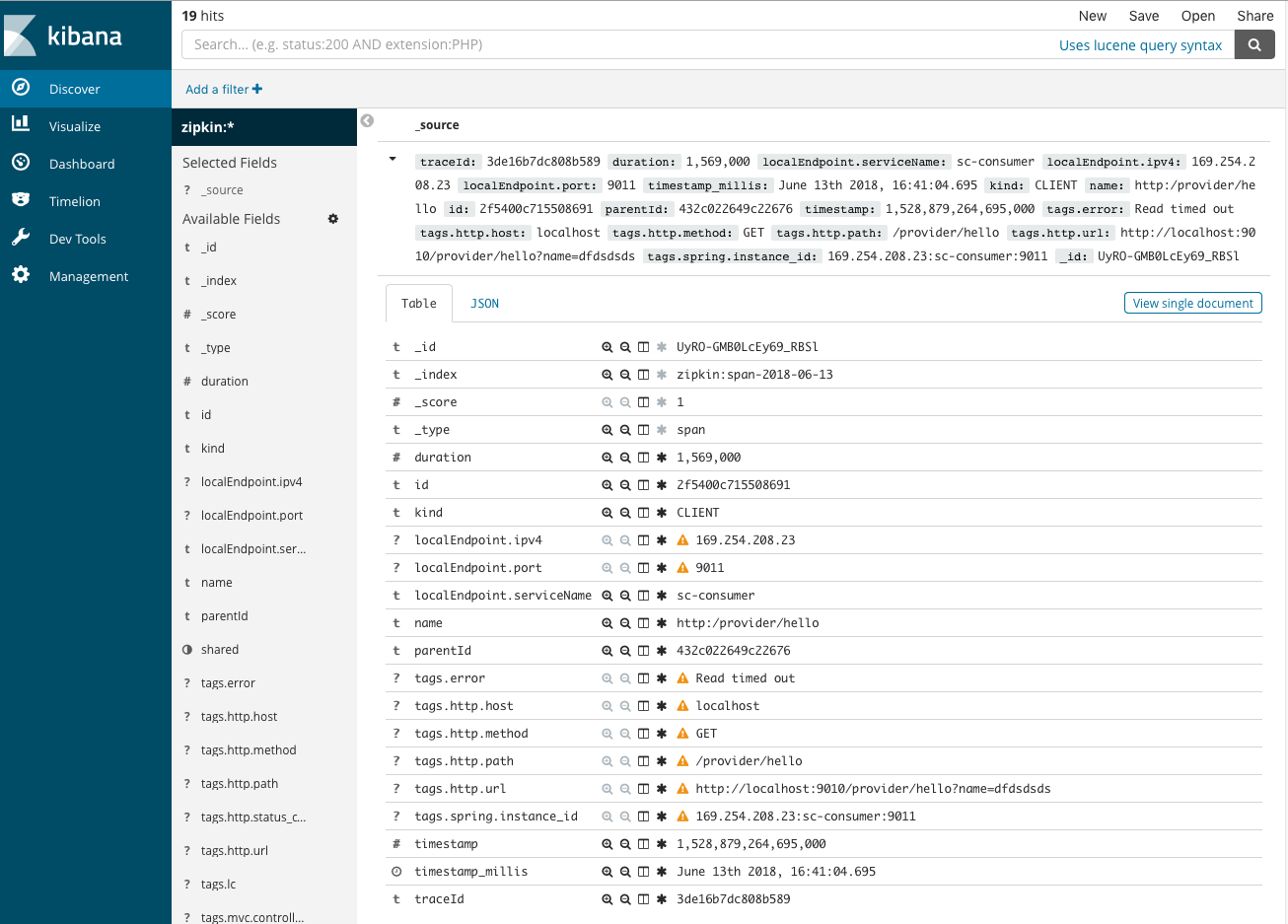The width and height of the screenshot is (1288, 924).
Task: Click warning icon on tags.http.method row
Action: [x=682, y=734]
